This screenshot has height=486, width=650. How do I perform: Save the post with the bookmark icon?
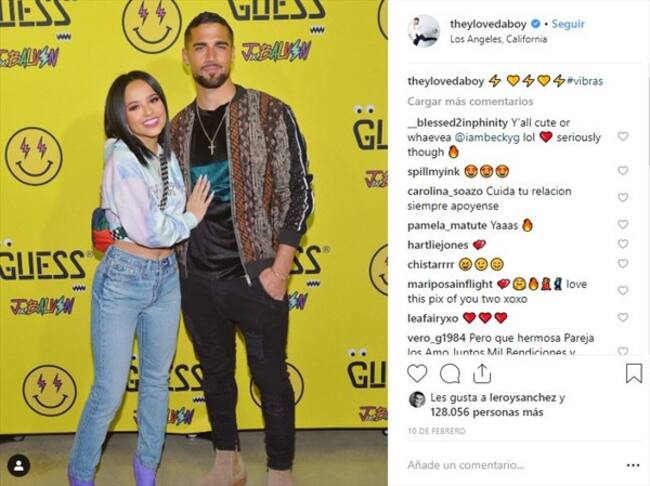tap(634, 373)
